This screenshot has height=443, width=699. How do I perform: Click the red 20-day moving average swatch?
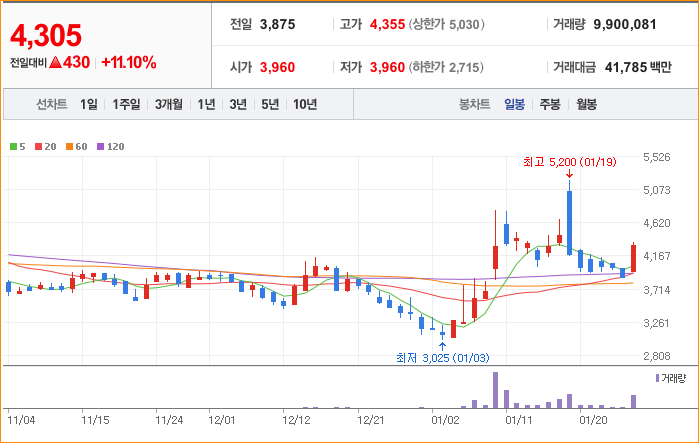(38, 147)
